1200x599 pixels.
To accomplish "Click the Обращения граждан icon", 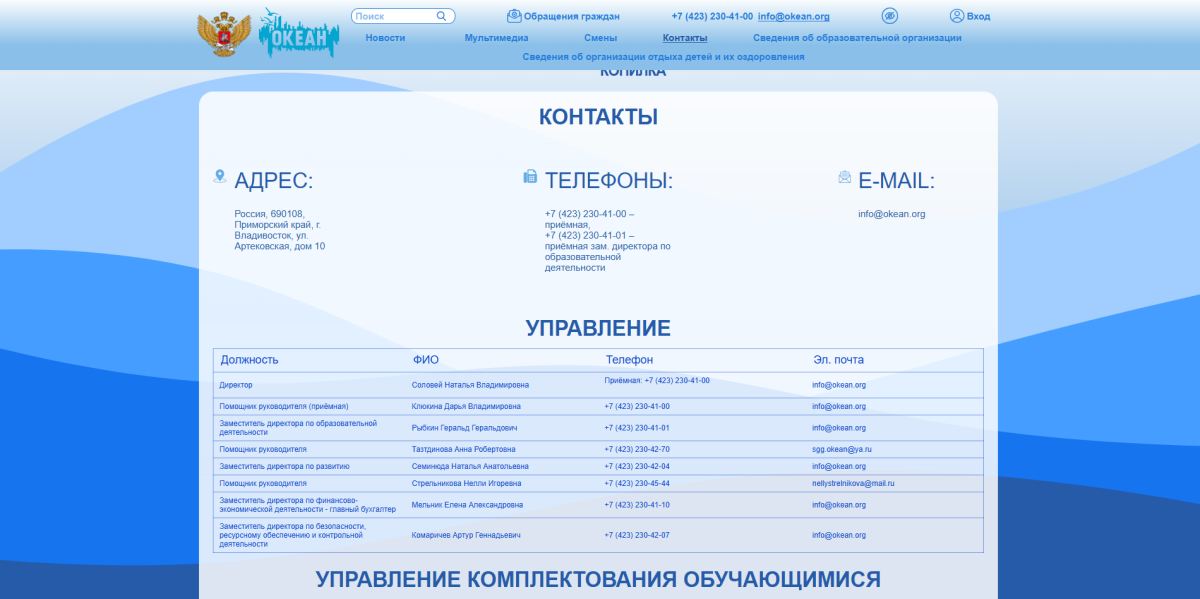I will [514, 16].
